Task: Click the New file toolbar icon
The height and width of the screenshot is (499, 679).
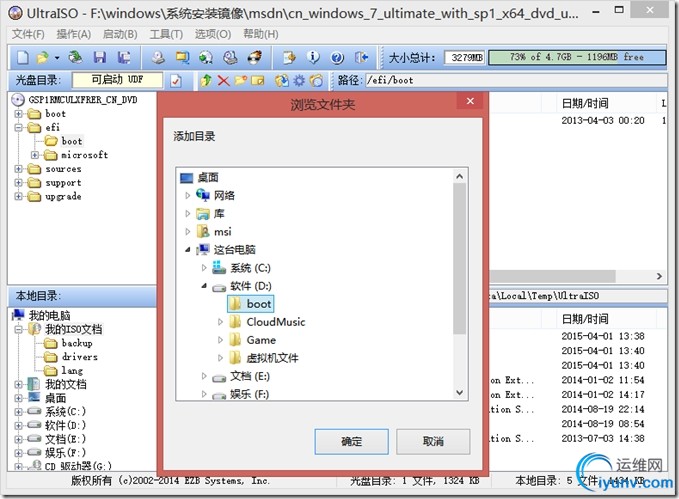Action: 23,57
